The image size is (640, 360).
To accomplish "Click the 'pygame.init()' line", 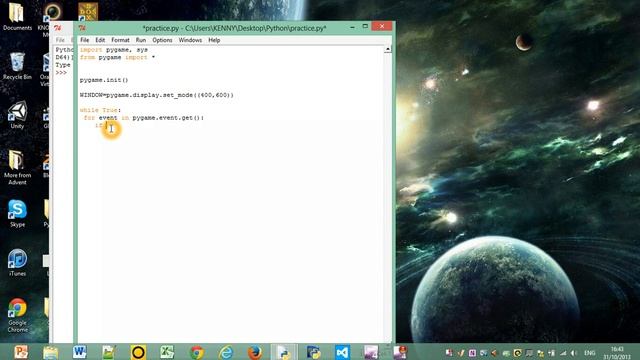I will click(104, 80).
